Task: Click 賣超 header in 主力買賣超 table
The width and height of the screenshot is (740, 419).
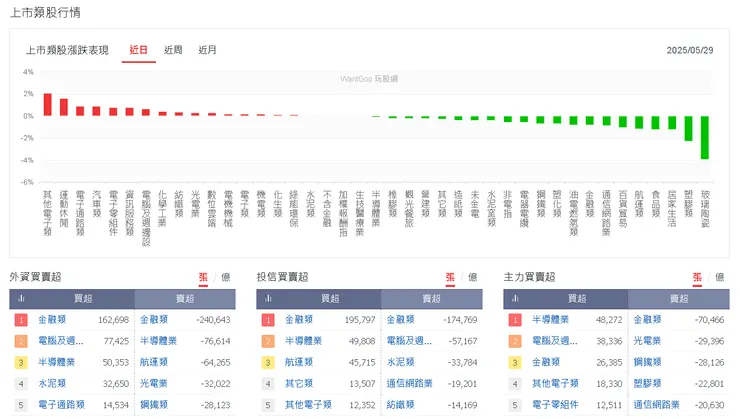Action: tap(679, 299)
